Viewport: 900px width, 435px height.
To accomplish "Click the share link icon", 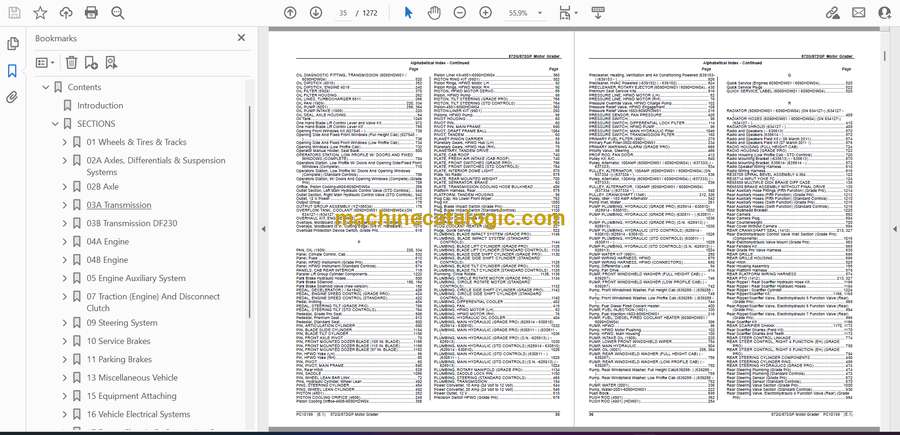I will [832, 13].
